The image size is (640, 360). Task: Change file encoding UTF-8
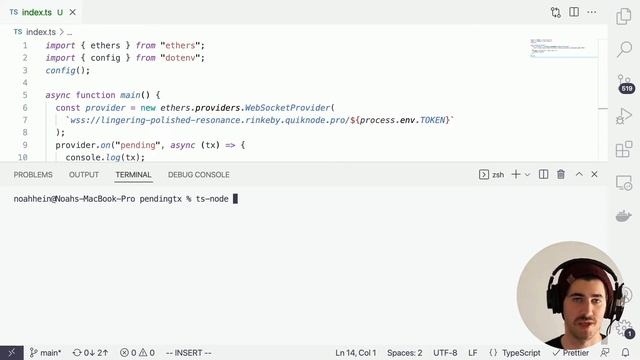coord(445,353)
